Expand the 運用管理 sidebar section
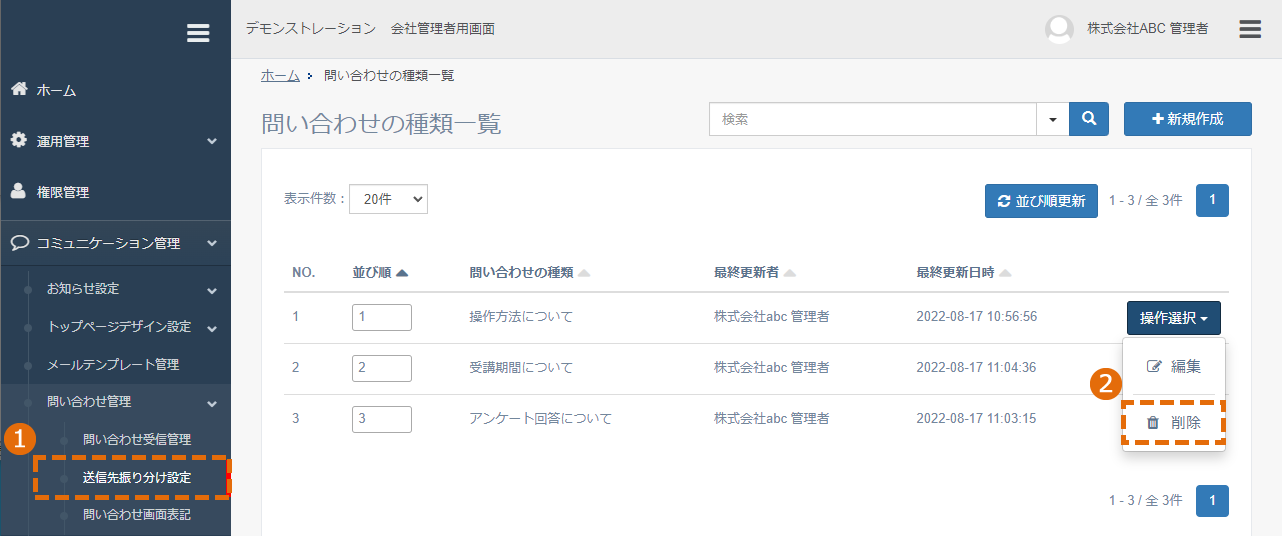 tap(212, 141)
